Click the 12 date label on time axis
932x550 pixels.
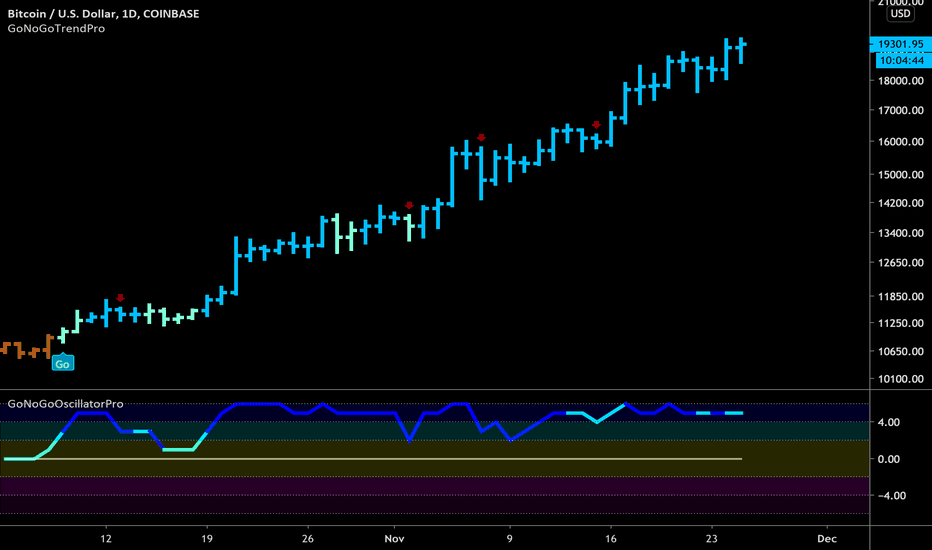click(106, 539)
